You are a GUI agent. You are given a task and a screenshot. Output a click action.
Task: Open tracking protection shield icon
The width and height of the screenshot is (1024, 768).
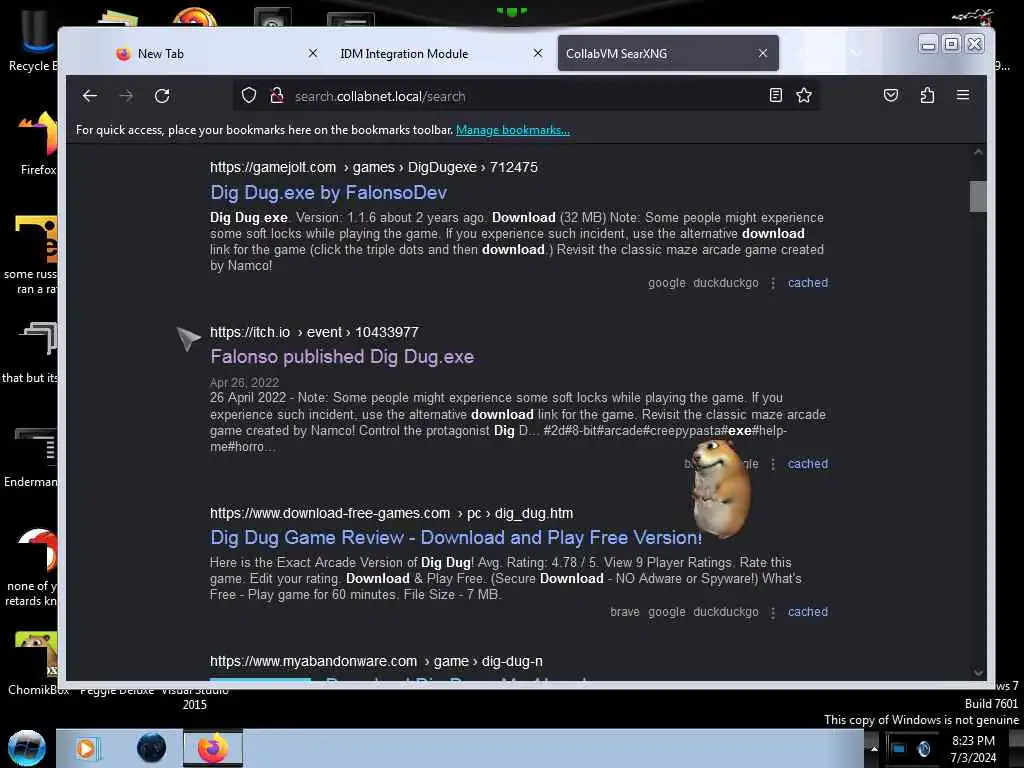249,95
